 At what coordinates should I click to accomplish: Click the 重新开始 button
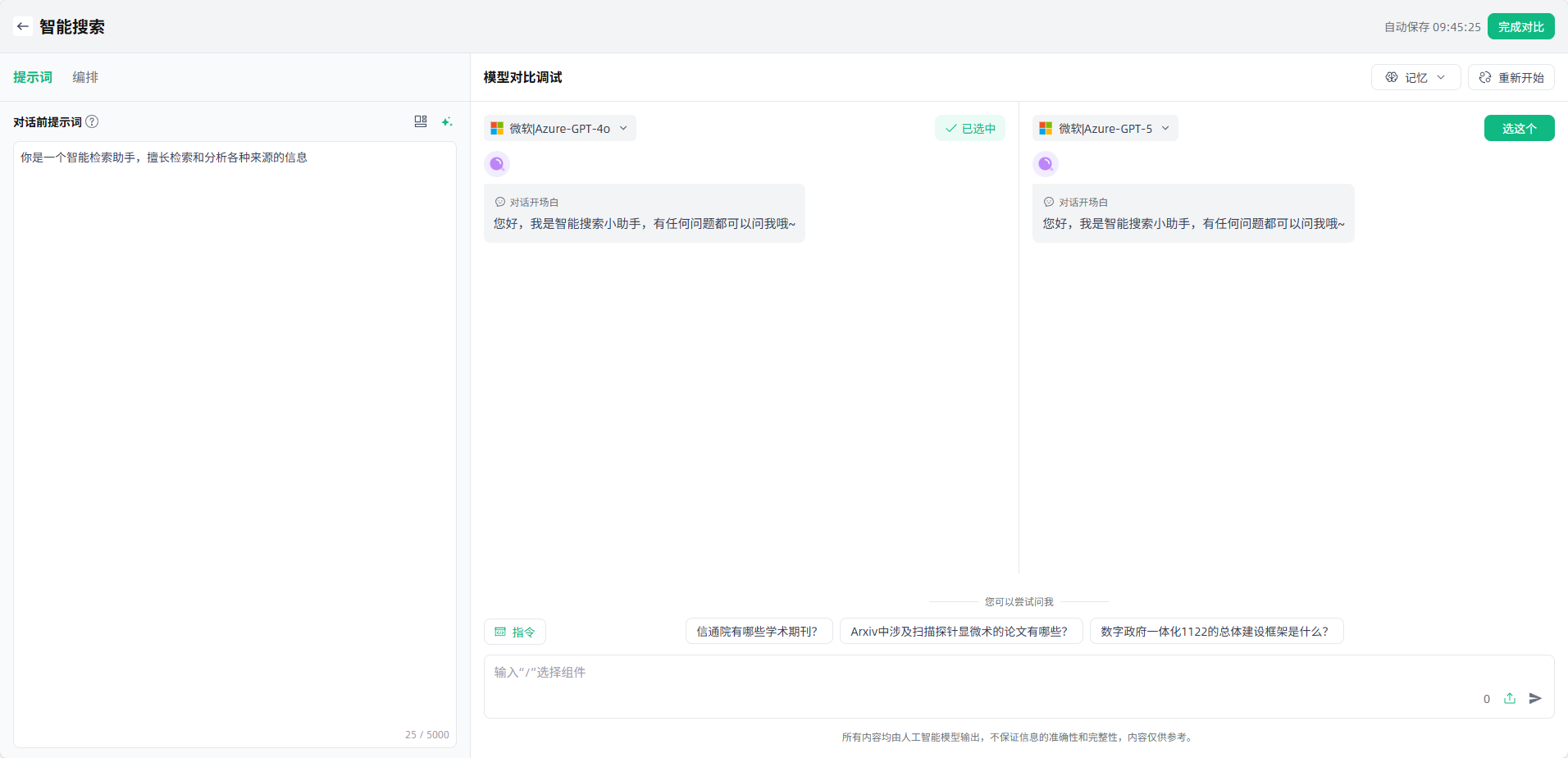click(x=1511, y=77)
